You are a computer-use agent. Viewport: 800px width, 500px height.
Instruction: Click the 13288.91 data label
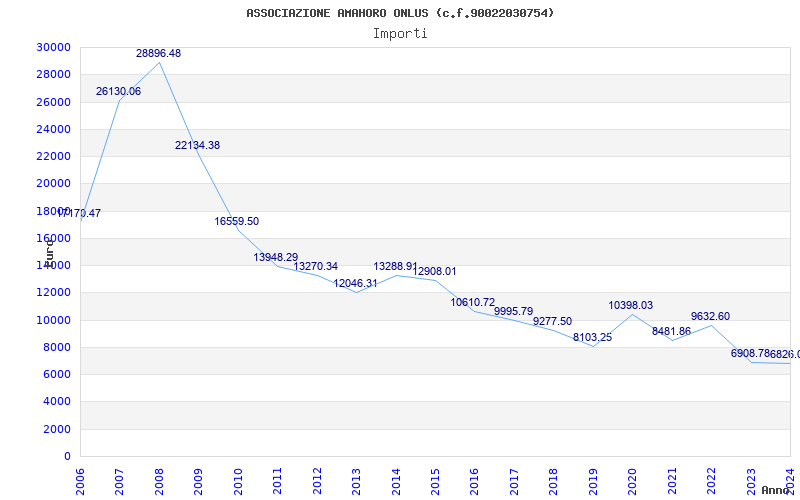tap(395, 266)
